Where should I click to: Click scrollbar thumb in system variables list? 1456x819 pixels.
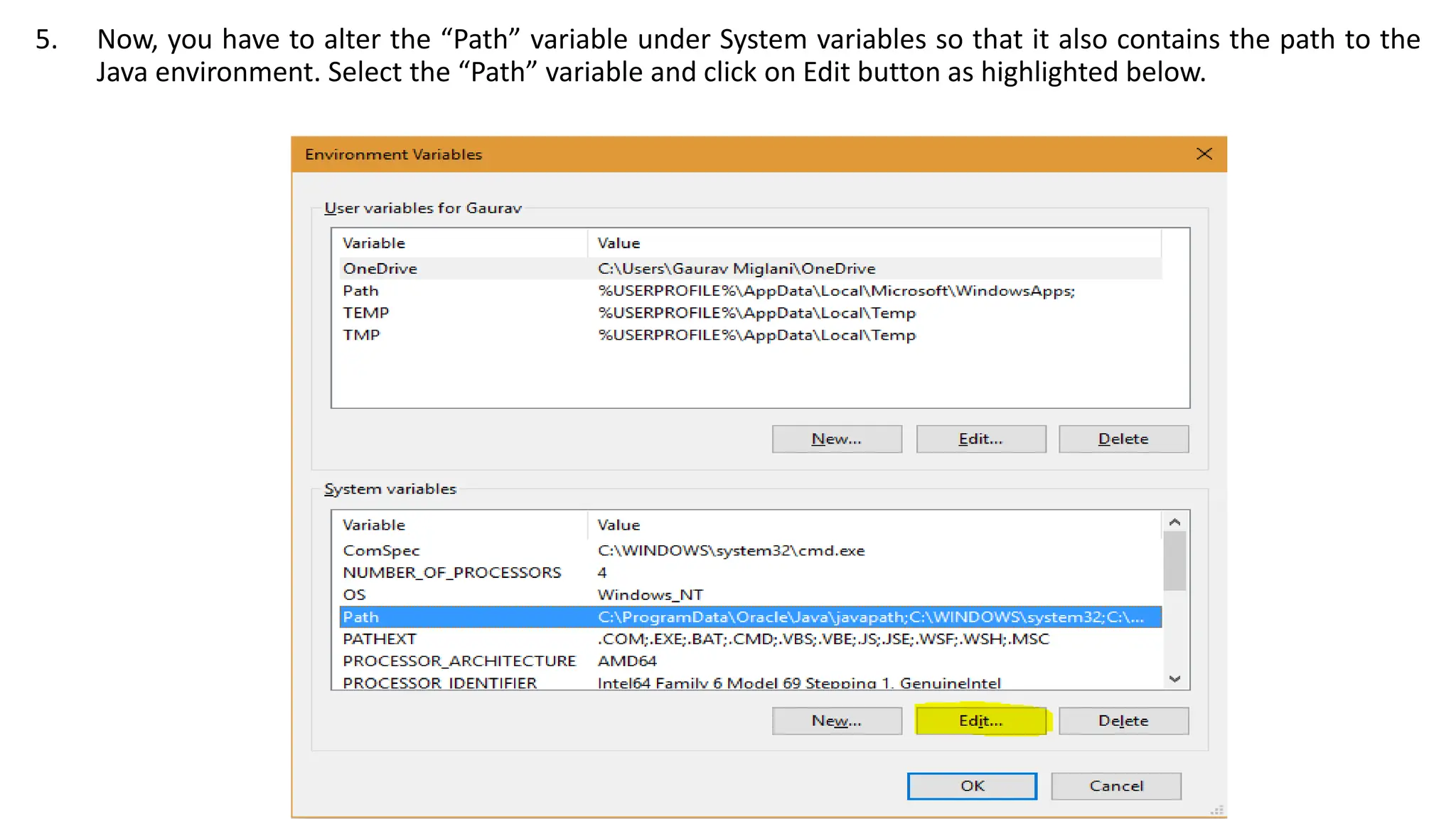(1174, 561)
